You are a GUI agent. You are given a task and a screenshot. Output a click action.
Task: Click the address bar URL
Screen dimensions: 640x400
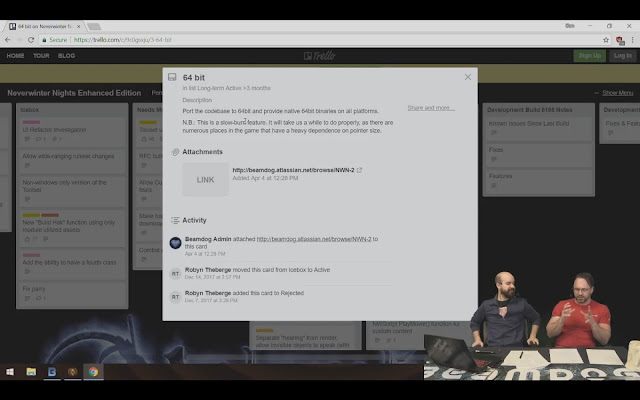click(x=122, y=40)
